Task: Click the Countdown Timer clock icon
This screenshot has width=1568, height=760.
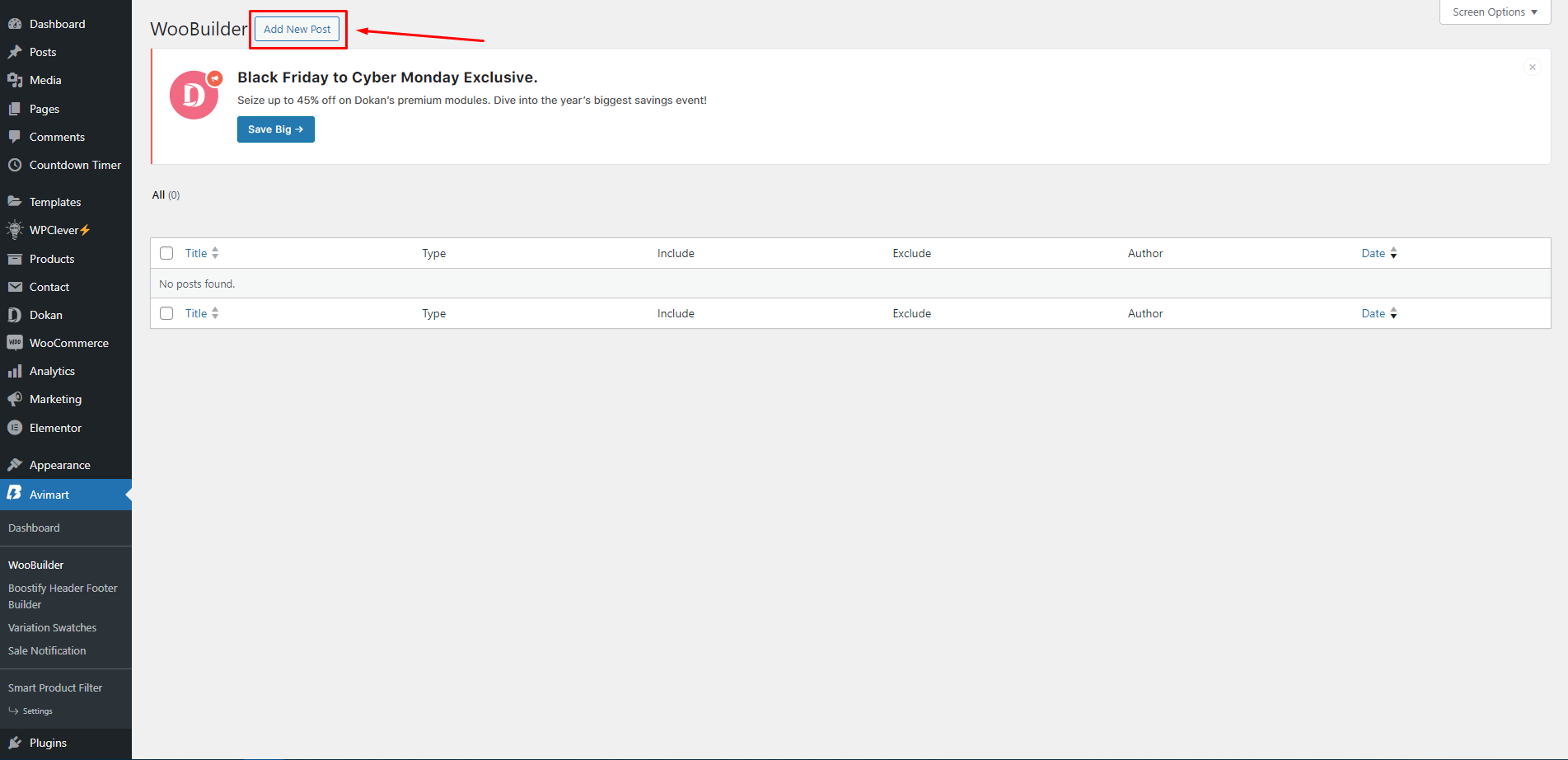Action: [x=15, y=165]
